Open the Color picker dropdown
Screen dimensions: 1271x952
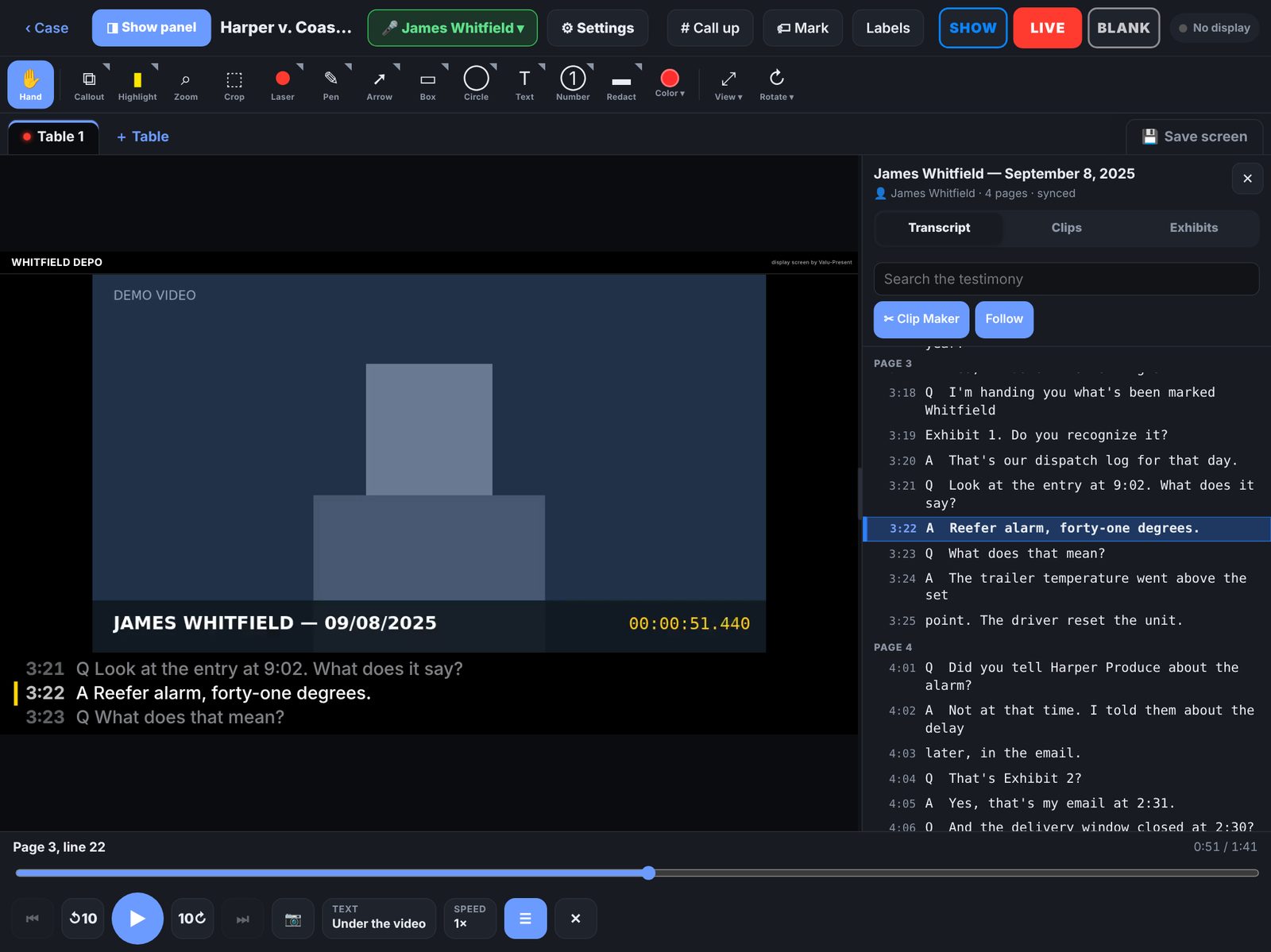tap(670, 84)
